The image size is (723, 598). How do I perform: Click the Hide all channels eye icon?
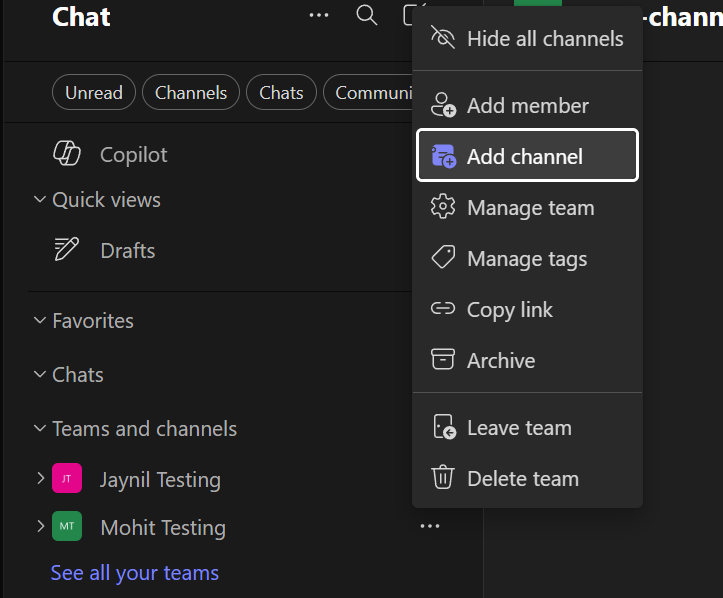tap(443, 37)
